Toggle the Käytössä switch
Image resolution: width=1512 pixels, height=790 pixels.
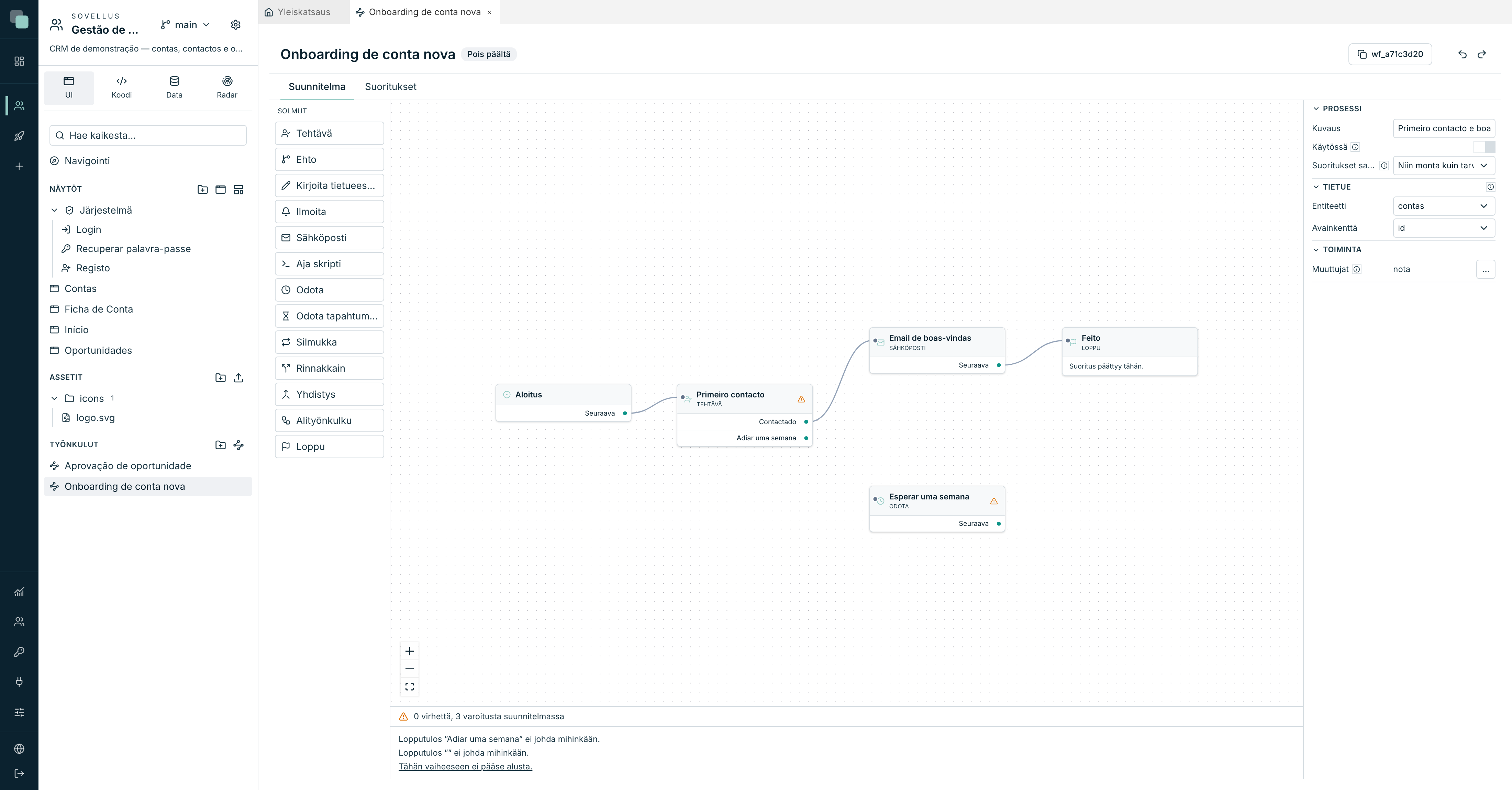coord(1484,147)
